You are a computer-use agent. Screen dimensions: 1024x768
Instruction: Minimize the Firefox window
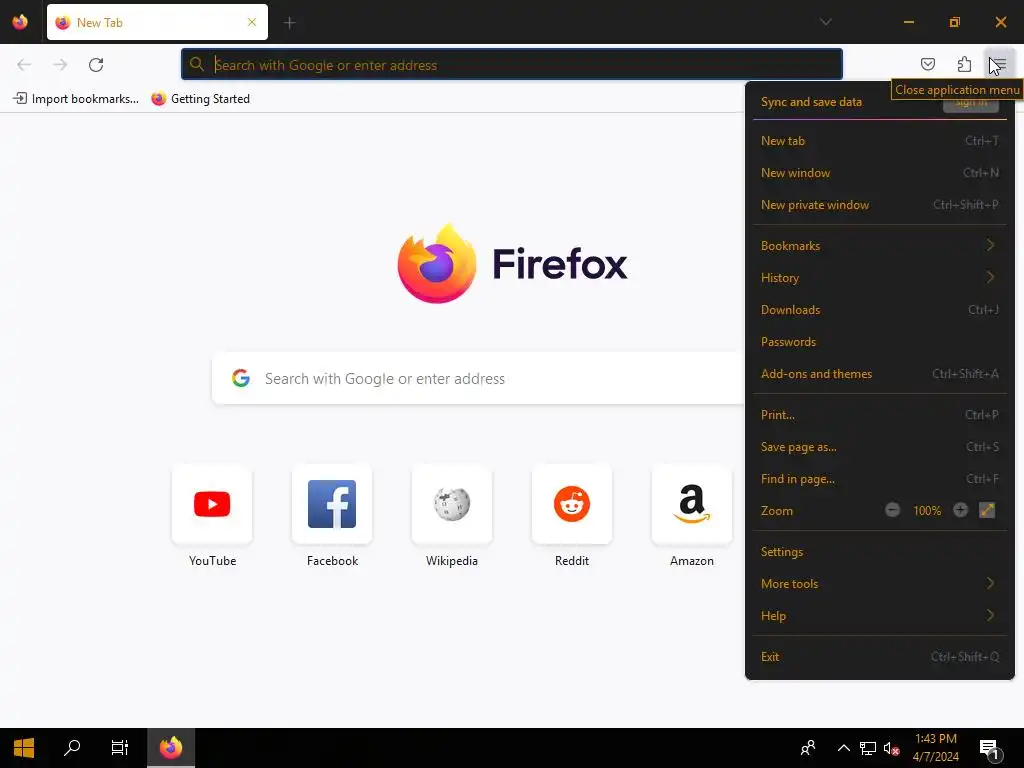(908, 22)
